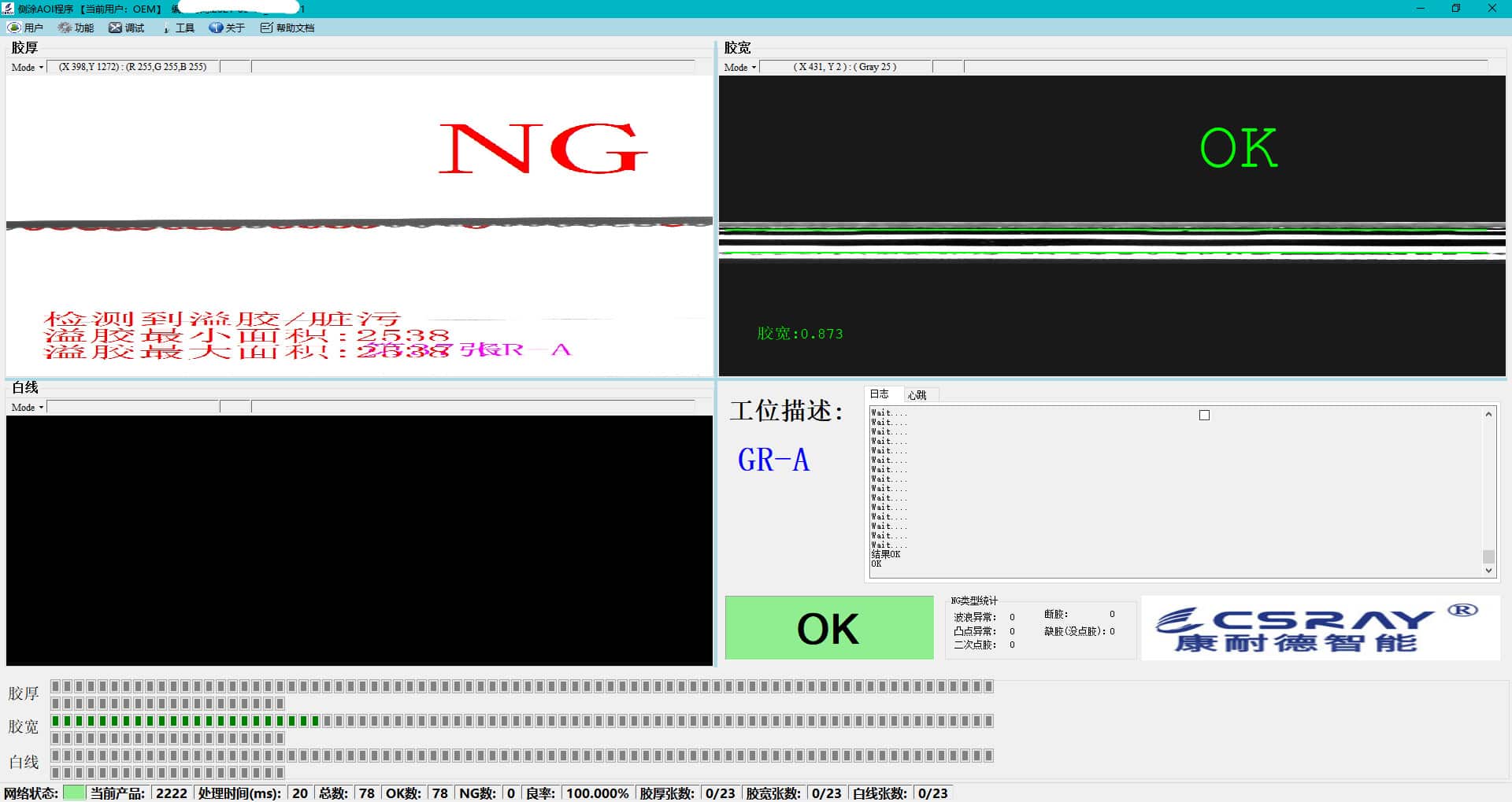Click the 关于 (About) info icon
1512x802 pixels.
point(216,28)
